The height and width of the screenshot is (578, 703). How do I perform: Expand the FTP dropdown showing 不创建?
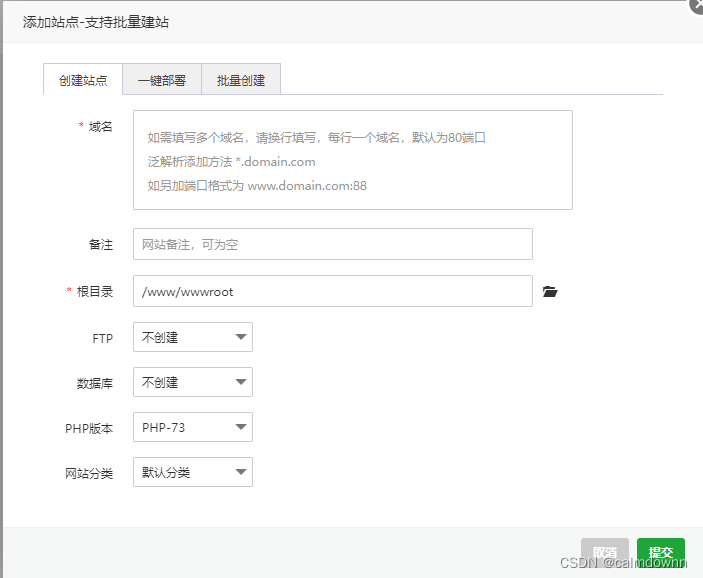pos(193,337)
